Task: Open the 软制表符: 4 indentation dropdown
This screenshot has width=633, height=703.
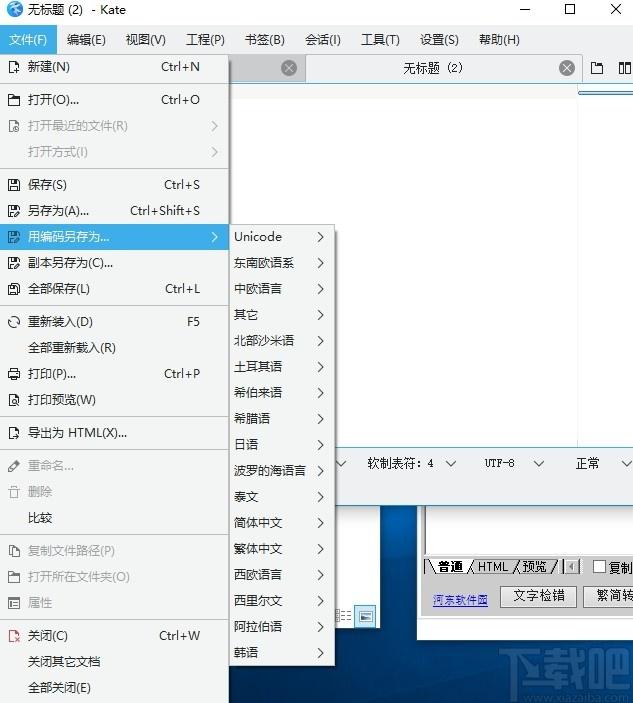Action: coord(412,463)
